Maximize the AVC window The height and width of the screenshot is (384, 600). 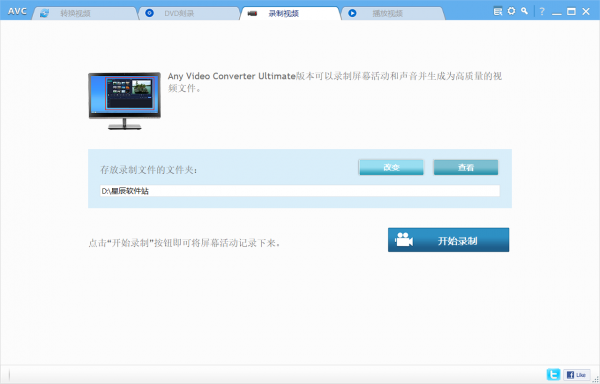click(x=571, y=11)
